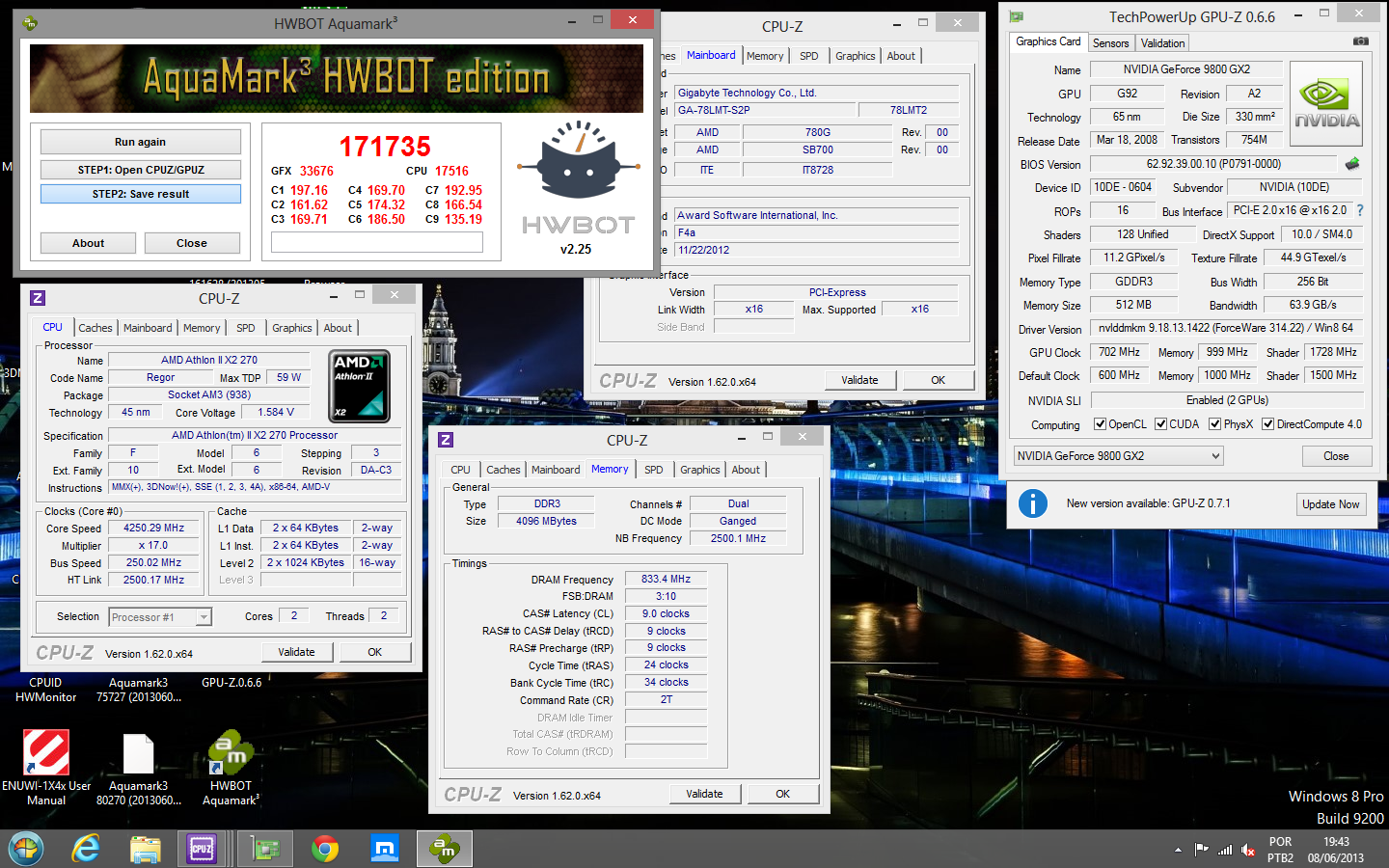Click the BIOS save chip icon in GPU-Z
Viewport: 1389px width, 868px height.
tap(1352, 164)
